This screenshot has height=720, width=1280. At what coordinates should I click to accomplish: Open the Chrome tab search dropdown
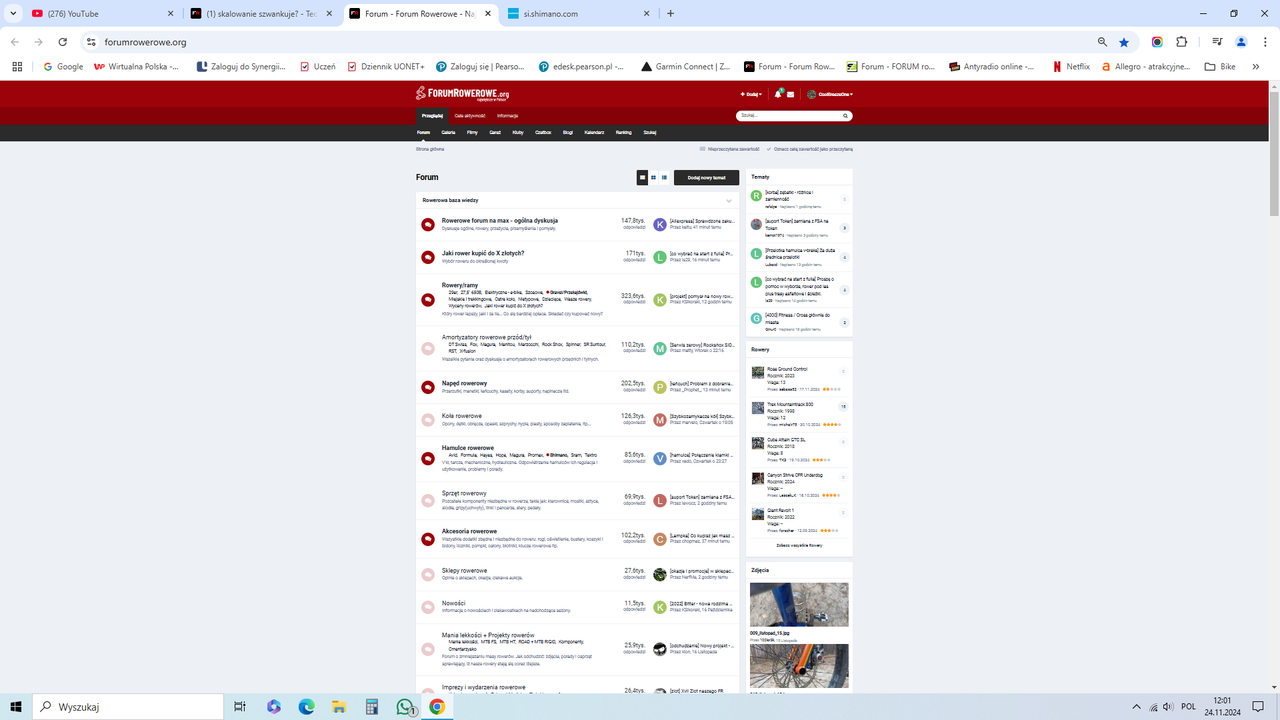13,14
